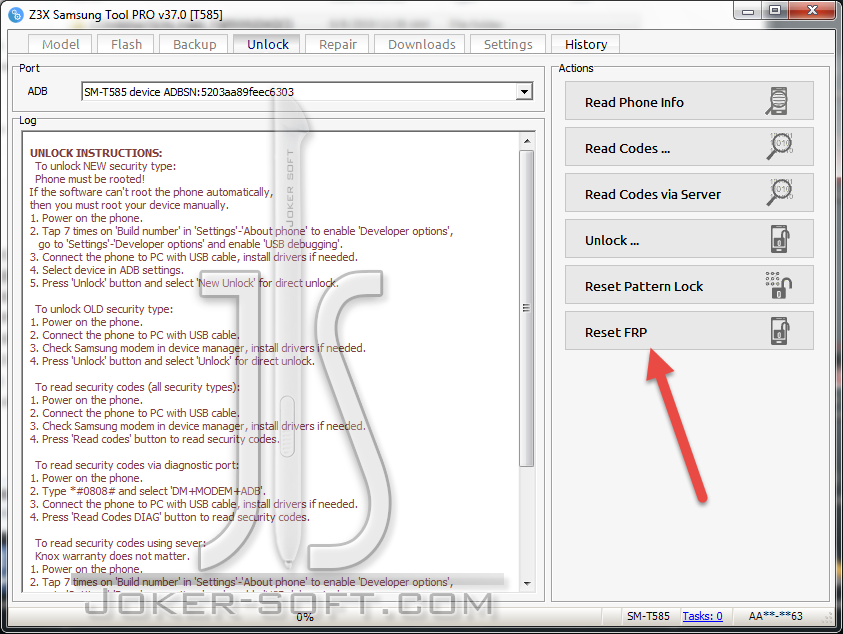Click the dot-grid lock icon on Reset Pattern Lock

point(779,285)
